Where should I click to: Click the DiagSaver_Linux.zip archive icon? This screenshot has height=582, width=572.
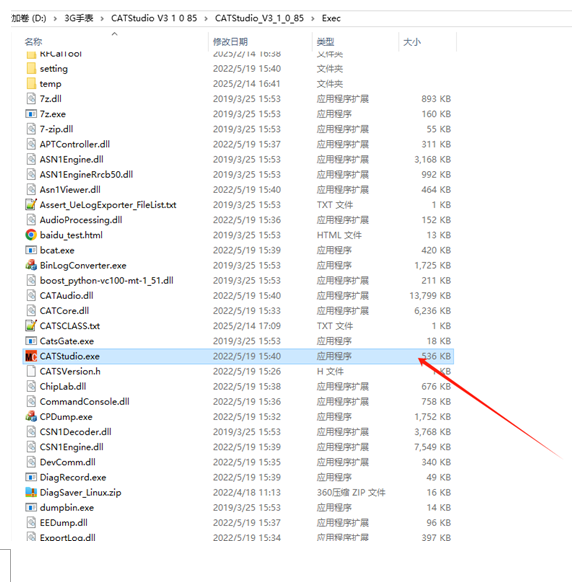[x=31, y=493]
